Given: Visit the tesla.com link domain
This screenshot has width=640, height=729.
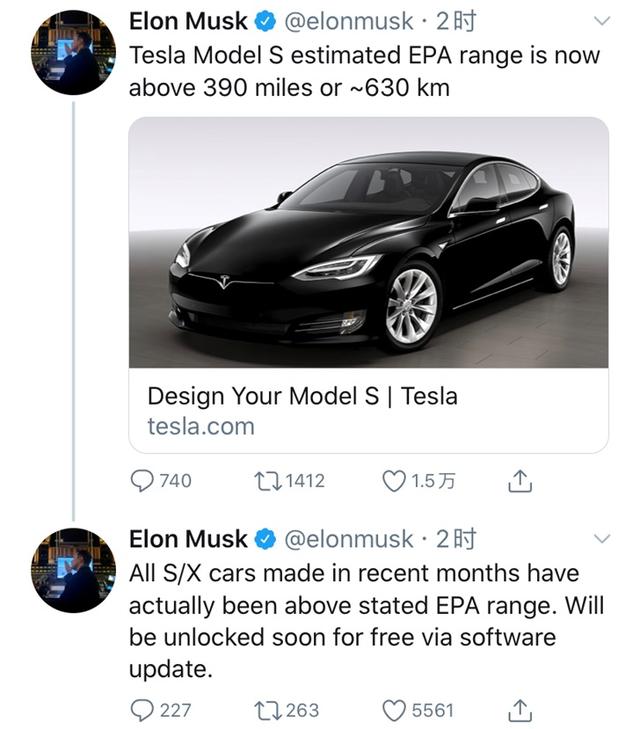Looking at the screenshot, I should click(201, 427).
